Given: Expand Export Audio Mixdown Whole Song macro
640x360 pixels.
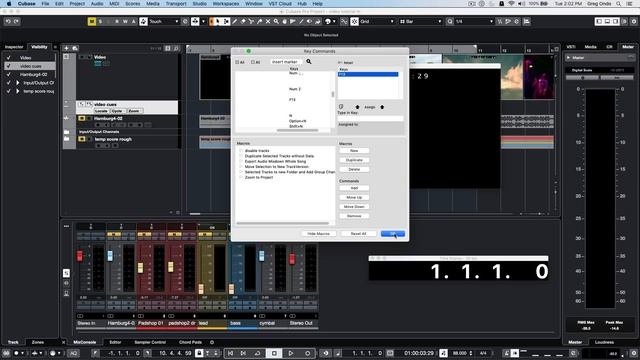Looking at the screenshot, I should (x=241, y=161).
